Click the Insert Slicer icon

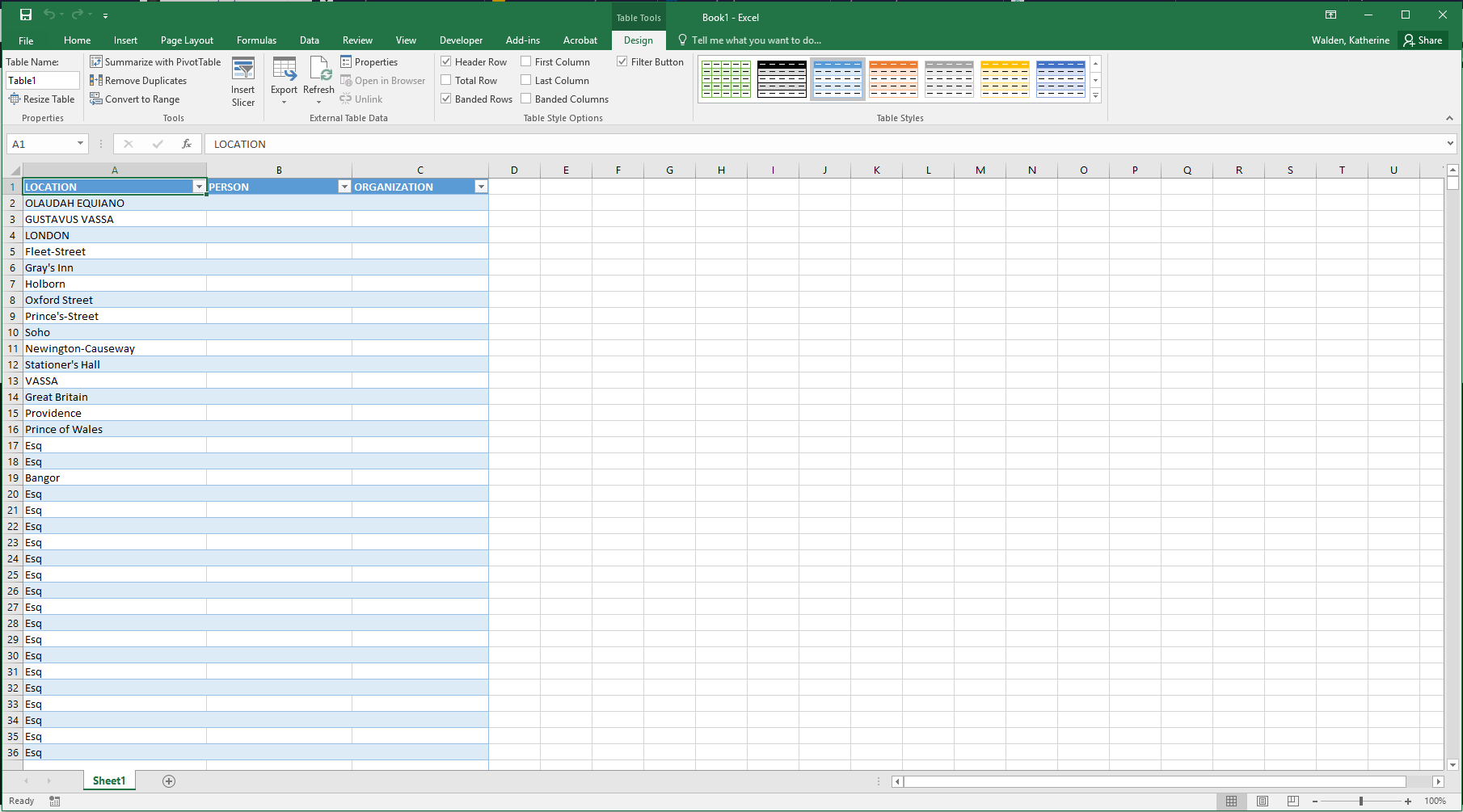(x=242, y=71)
